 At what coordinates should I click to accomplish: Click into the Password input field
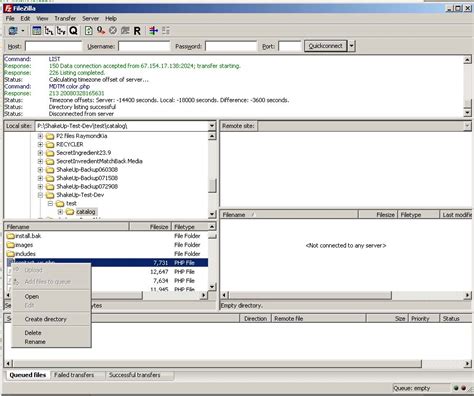click(x=231, y=46)
